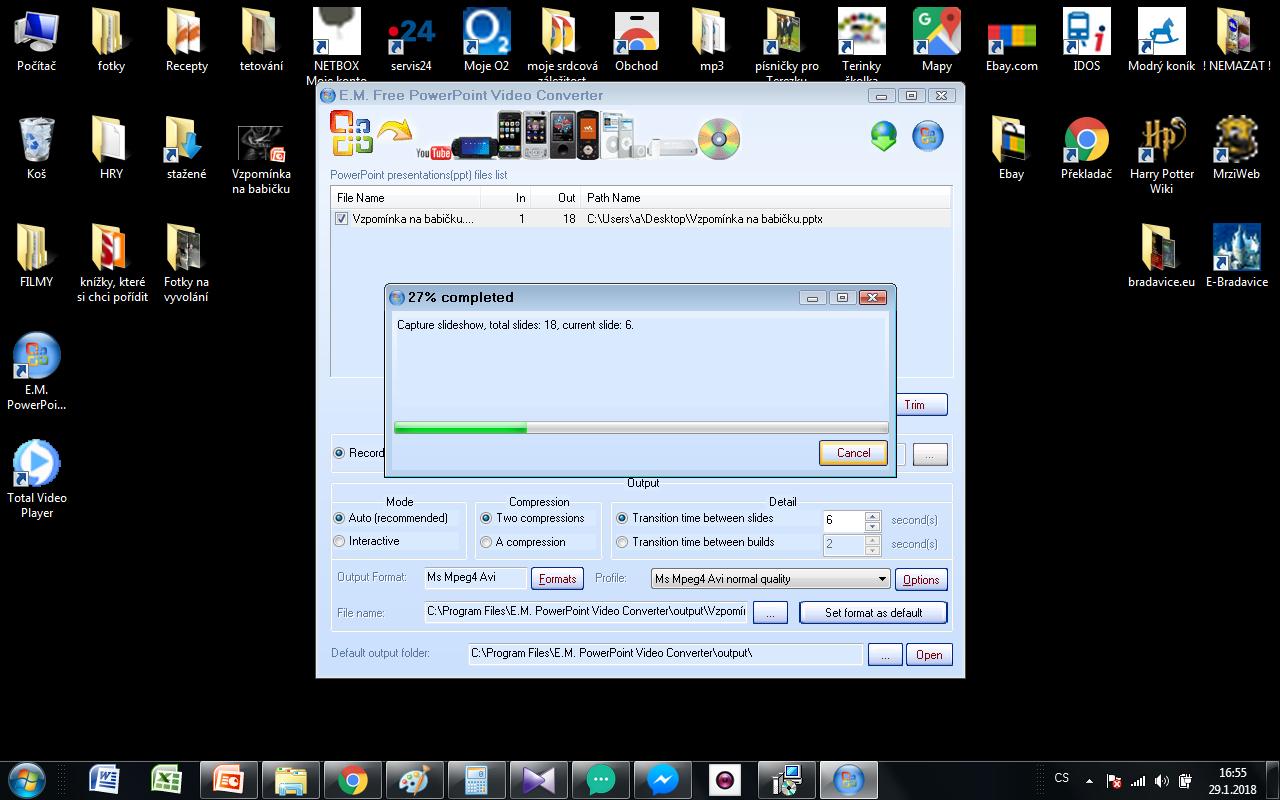Click the Set format as default button
1280x800 pixels.
point(873,613)
